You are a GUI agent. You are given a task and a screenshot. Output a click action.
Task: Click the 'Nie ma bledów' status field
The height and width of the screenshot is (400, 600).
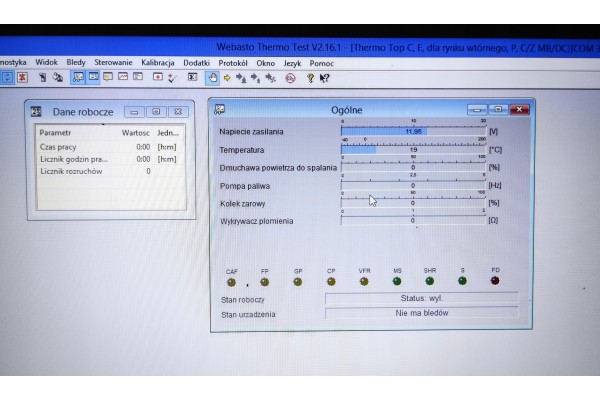click(422, 313)
